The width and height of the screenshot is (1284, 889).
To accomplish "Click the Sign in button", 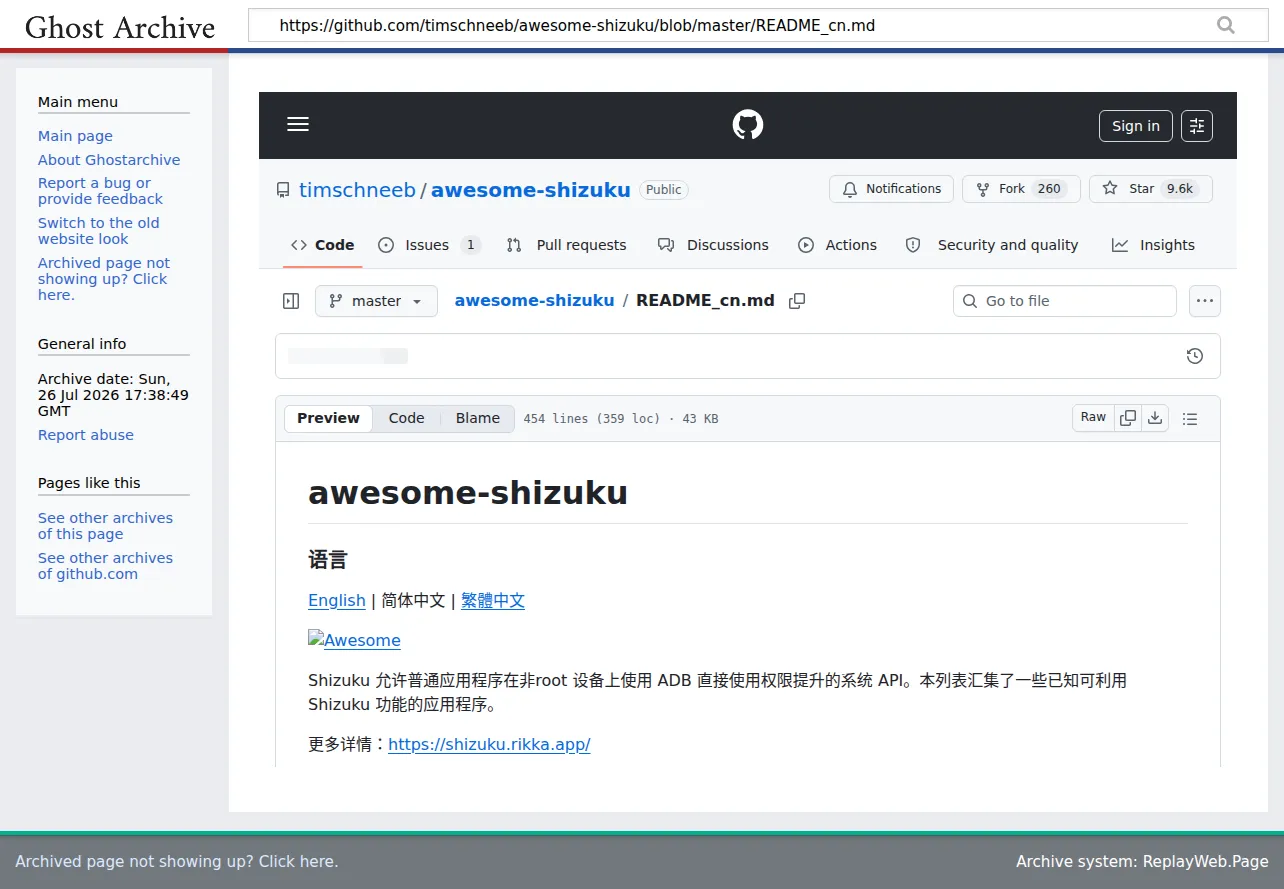I will [x=1136, y=126].
